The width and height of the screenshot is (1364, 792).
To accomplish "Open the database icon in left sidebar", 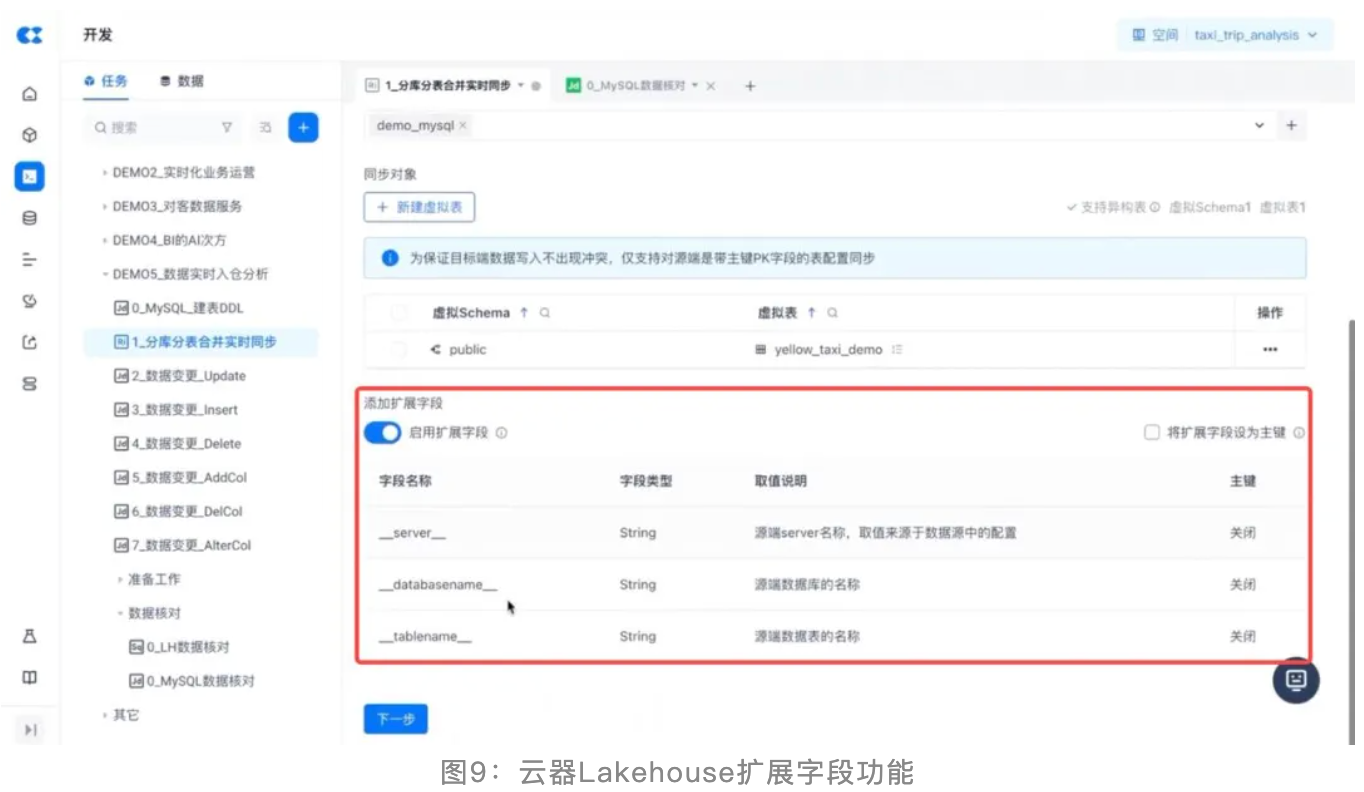I will click(30, 218).
